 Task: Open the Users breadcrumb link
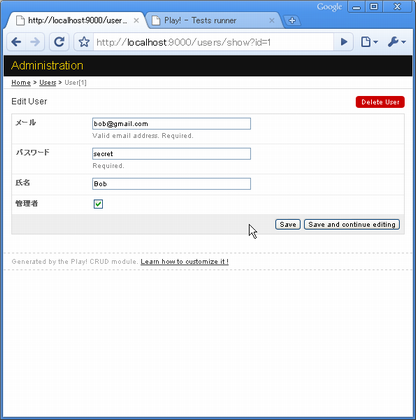pyautogui.click(x=48, y=83)
